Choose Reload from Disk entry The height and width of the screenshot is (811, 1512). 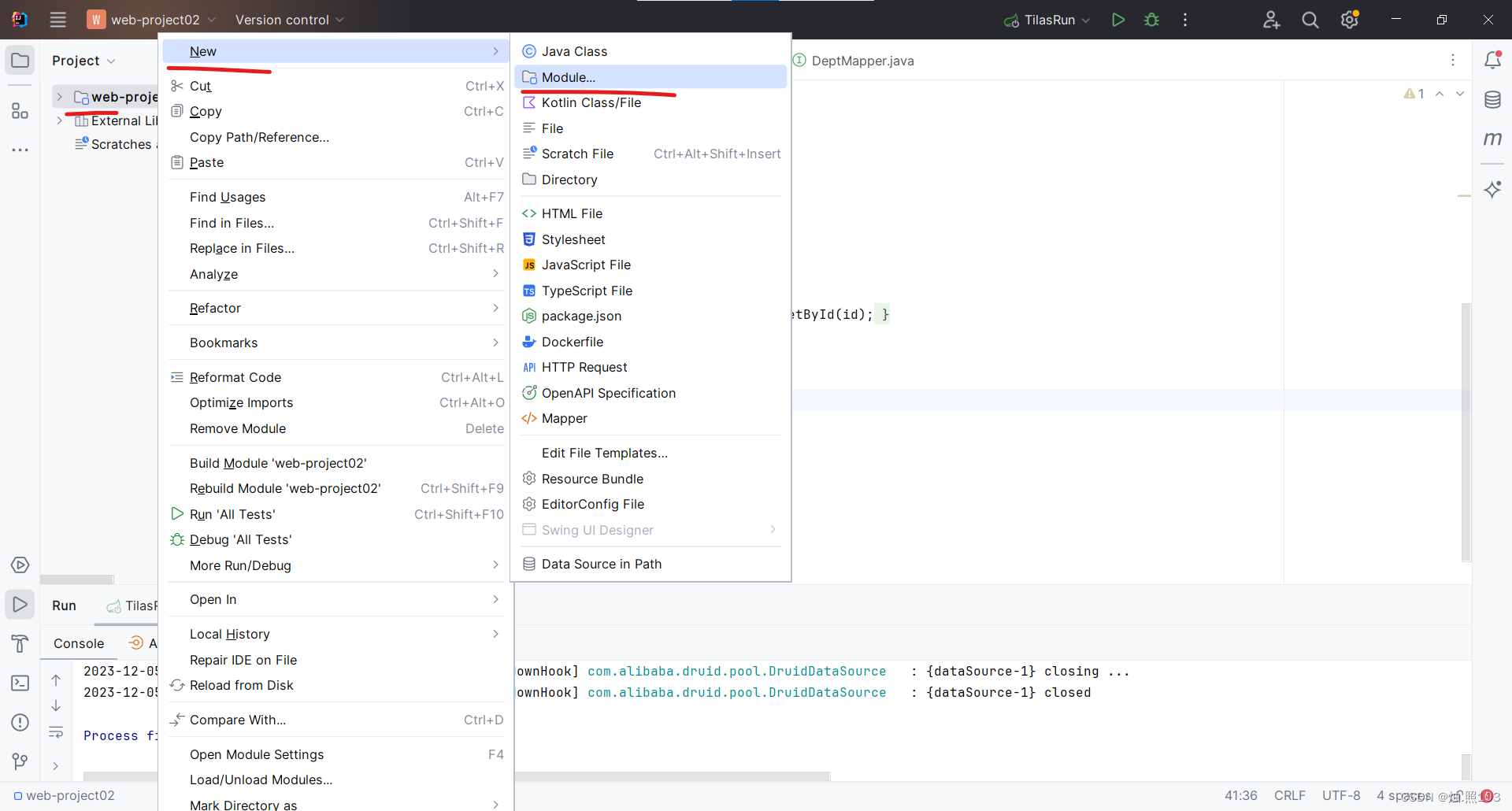coord(336,685)
